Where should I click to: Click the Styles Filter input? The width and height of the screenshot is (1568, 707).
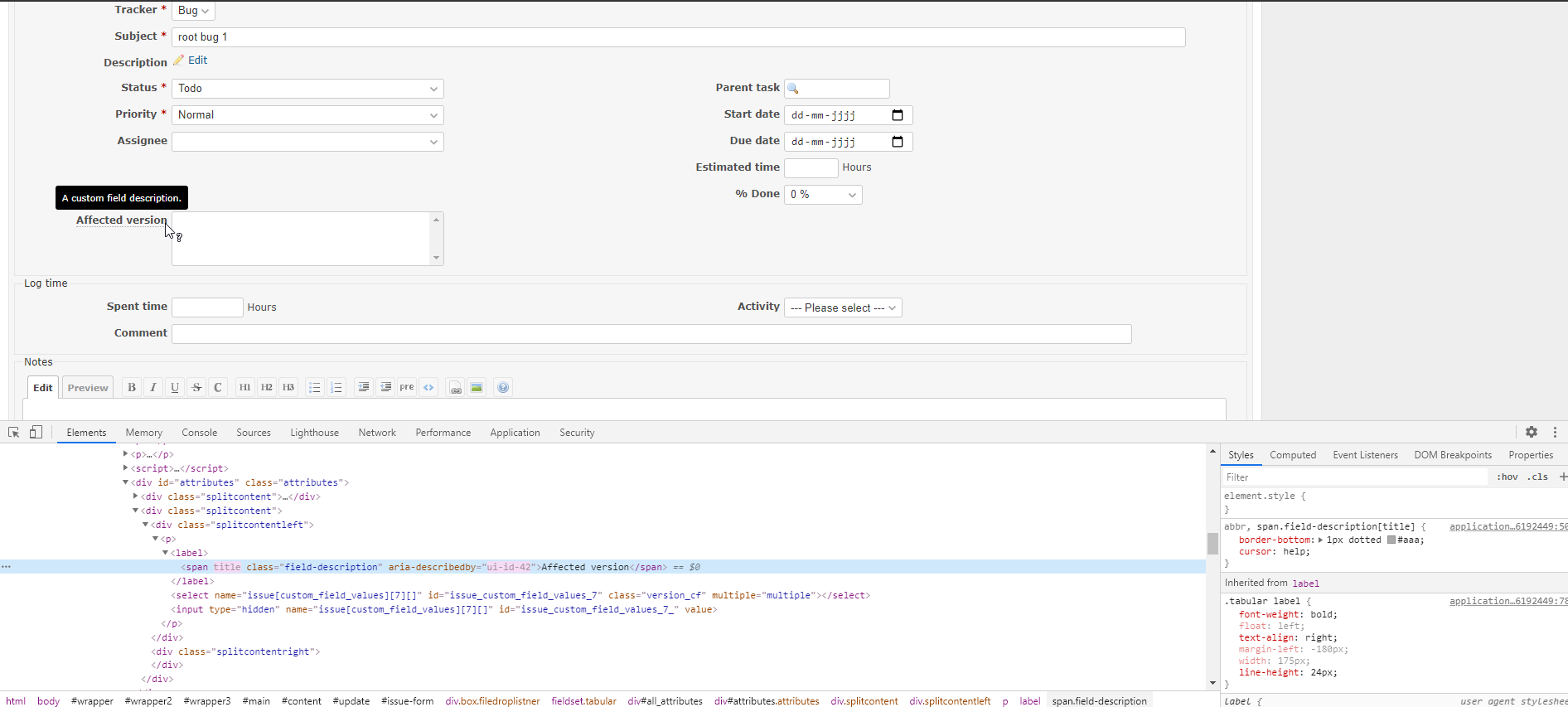pyautogui.click(x=1356, y=477)
